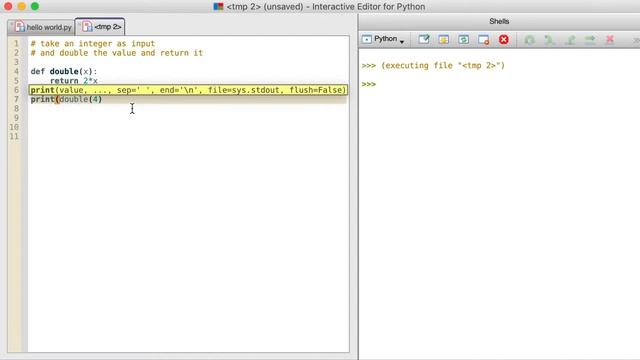Click the debug continue arrow icon
Screen dimensions: 640x360
pos(590,40)
